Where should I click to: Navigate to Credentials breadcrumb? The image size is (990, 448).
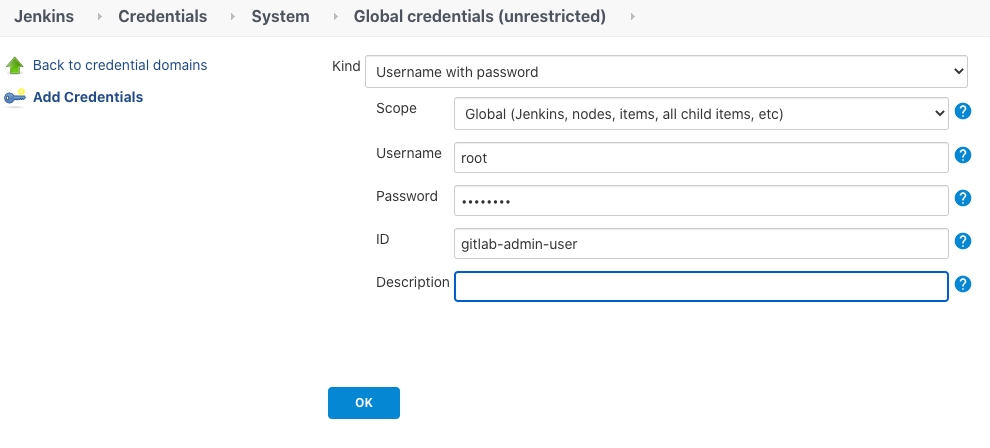tap(162, 17)
